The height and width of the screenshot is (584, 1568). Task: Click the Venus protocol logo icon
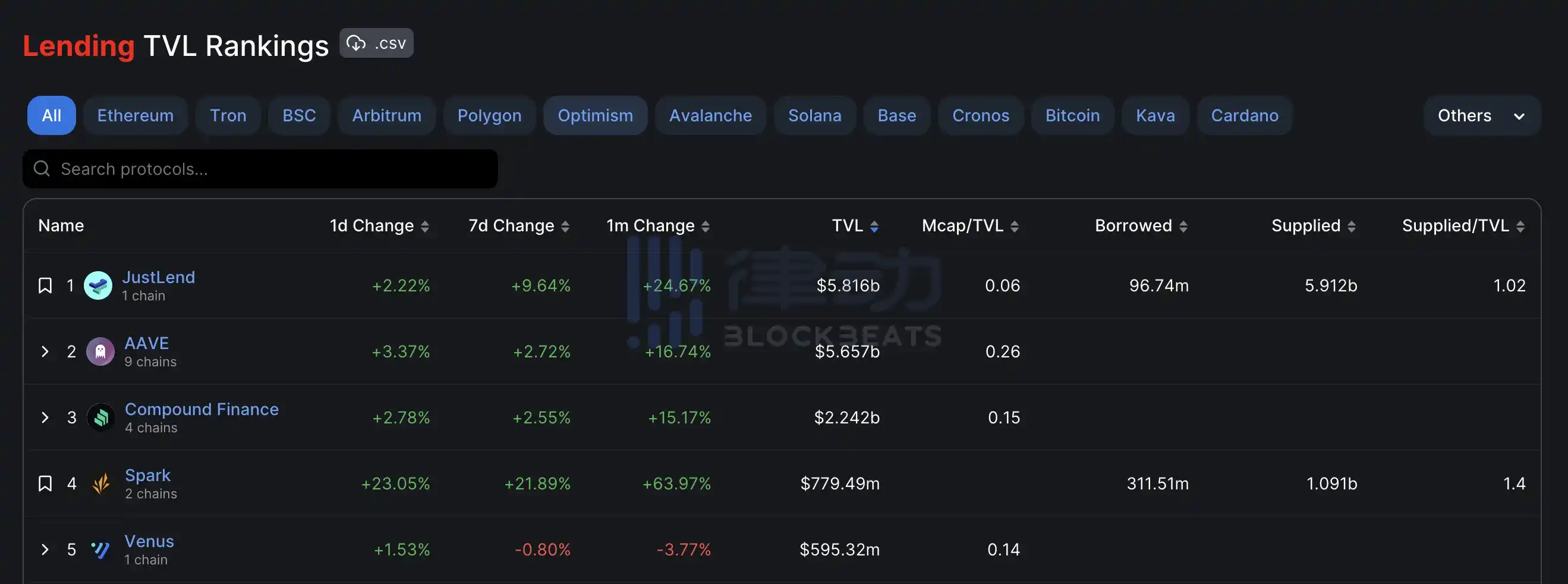100,550
